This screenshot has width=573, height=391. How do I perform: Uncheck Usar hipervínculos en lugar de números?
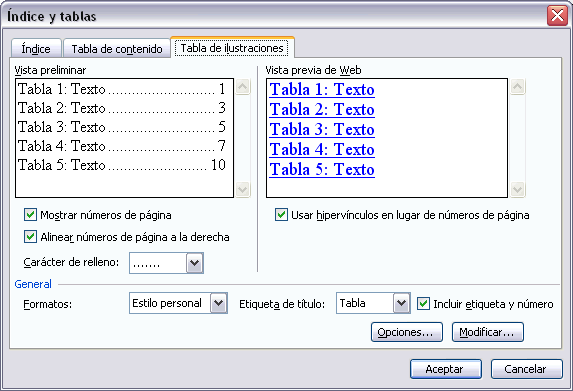tap(281, 215)
